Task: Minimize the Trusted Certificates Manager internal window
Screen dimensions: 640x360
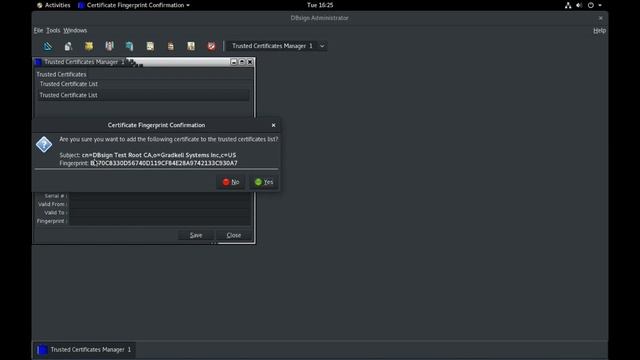Action: [x=234, y=62]
